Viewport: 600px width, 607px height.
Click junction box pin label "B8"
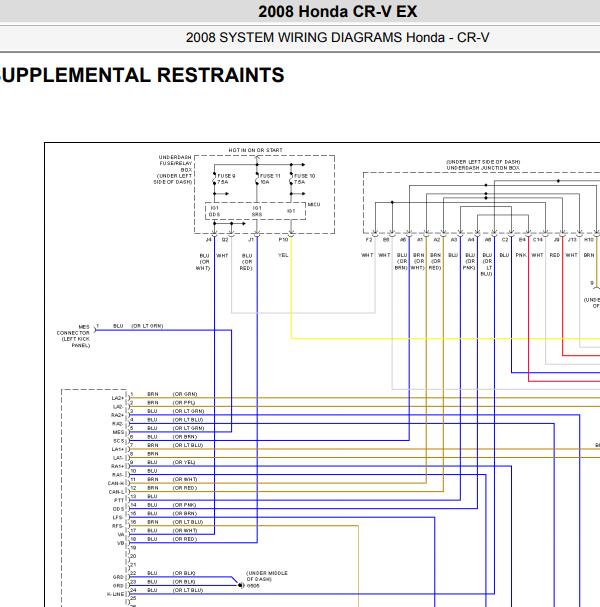pos(386,240)
